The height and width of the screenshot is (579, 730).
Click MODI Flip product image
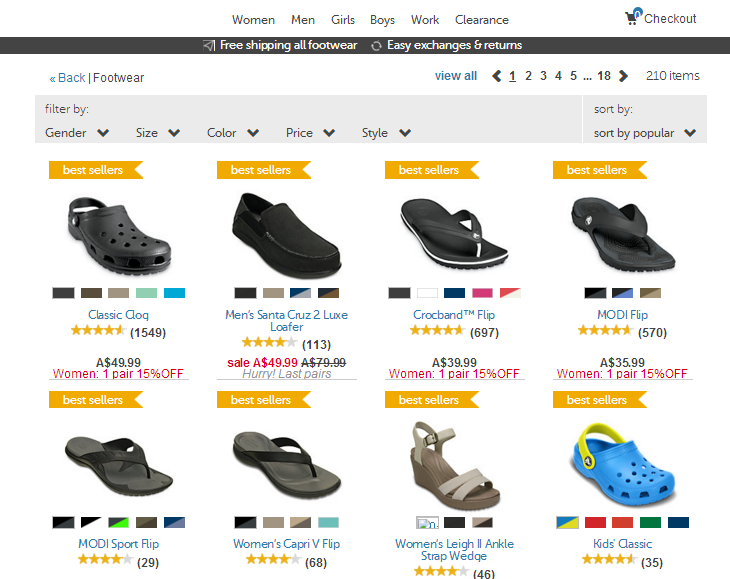coord(623,234)
